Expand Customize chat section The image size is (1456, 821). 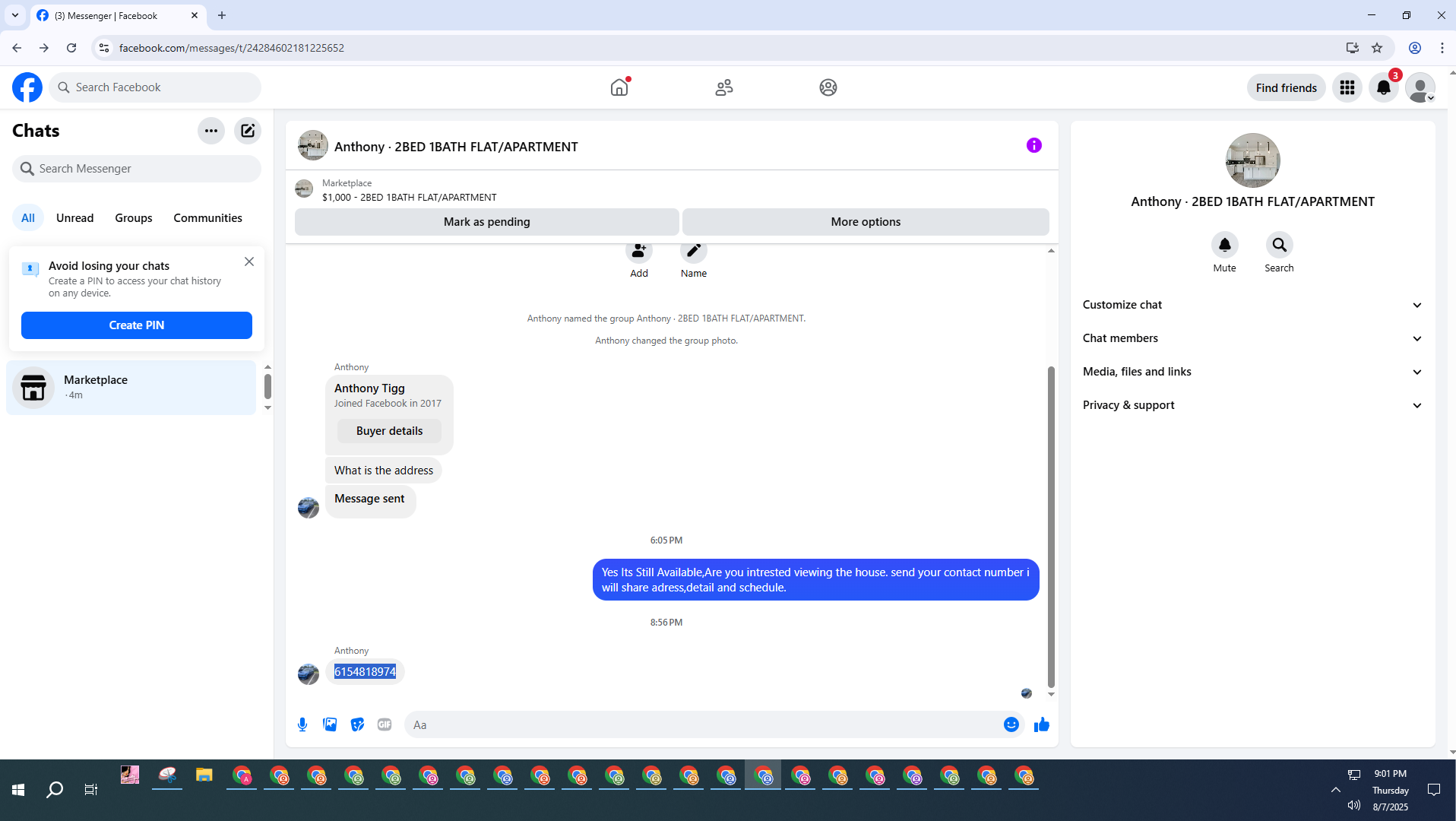pos(1253,305)
